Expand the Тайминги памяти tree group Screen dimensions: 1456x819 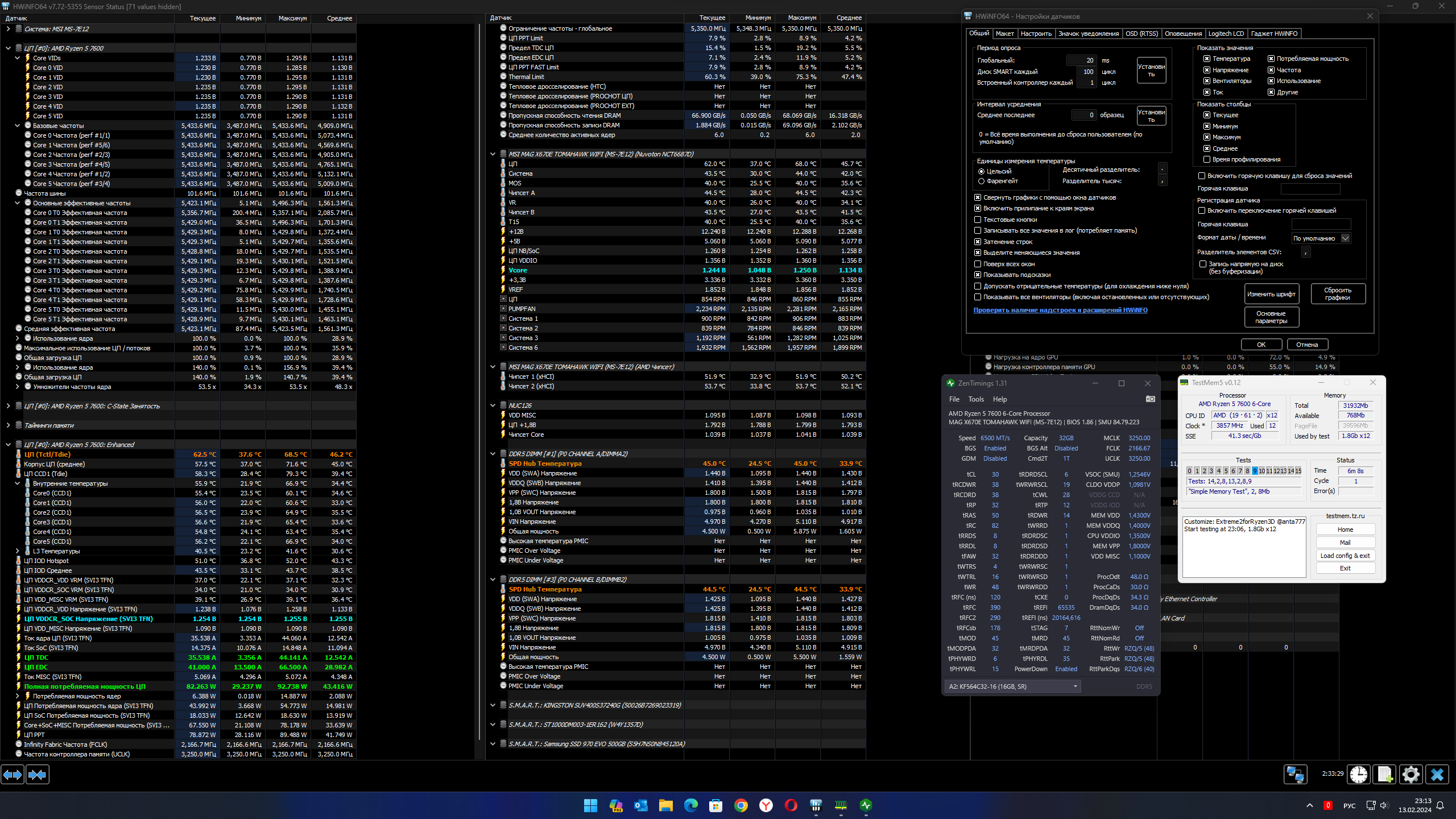click(x=8, y=425)
